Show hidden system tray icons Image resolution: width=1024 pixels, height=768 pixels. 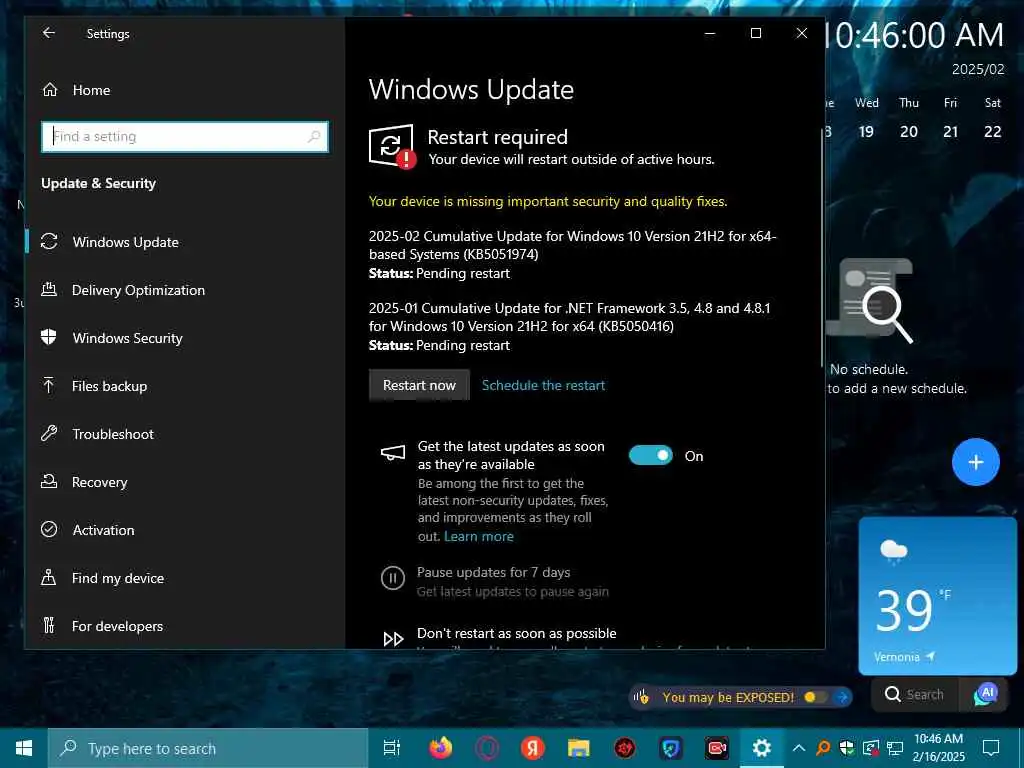[x=799, y=748]
